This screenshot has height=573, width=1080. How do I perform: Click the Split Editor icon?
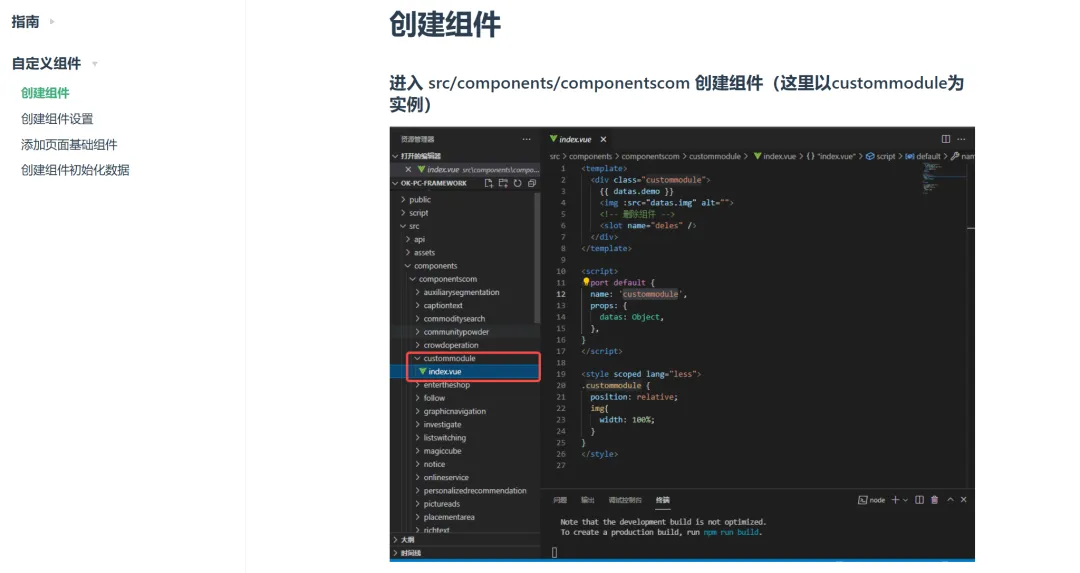(x=946, y=139)
